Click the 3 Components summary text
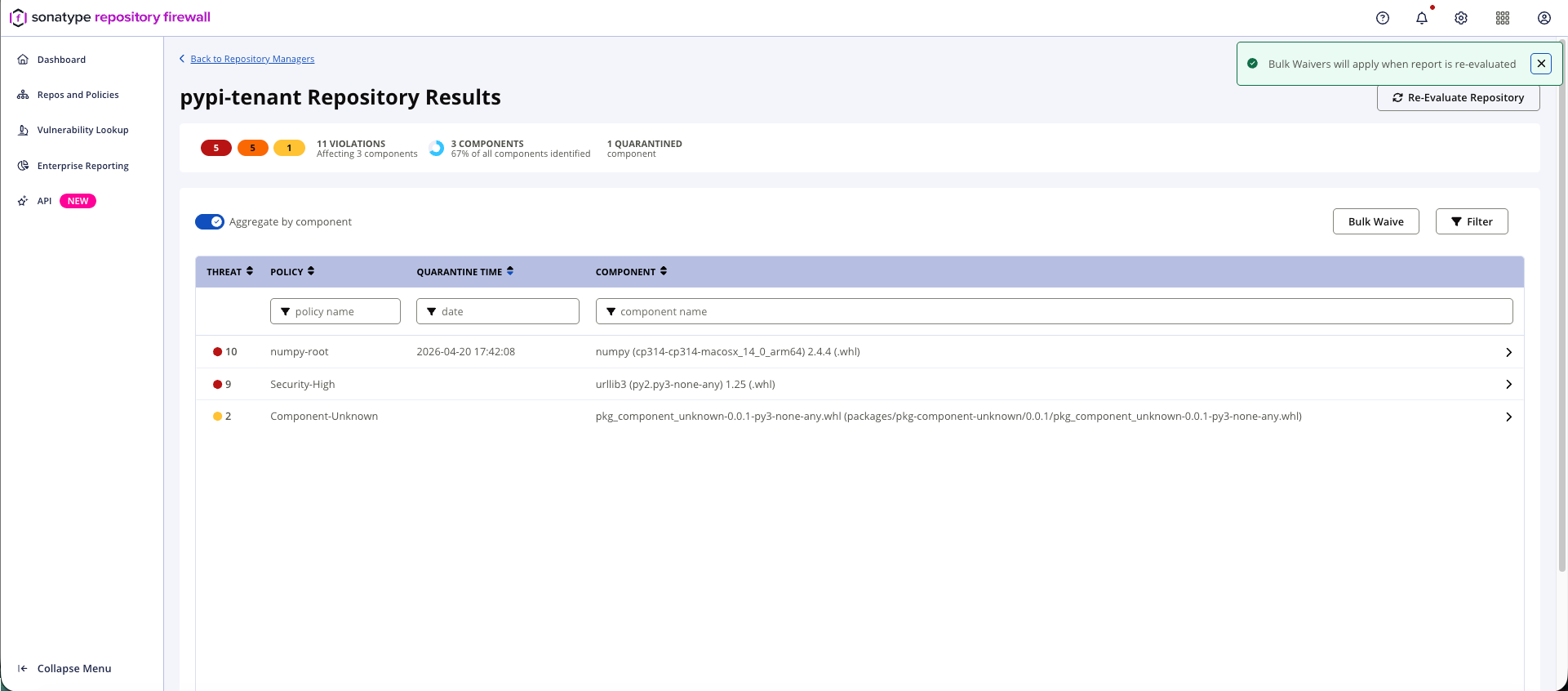Screen dimensions: 1568x691 tap(487, 144)
